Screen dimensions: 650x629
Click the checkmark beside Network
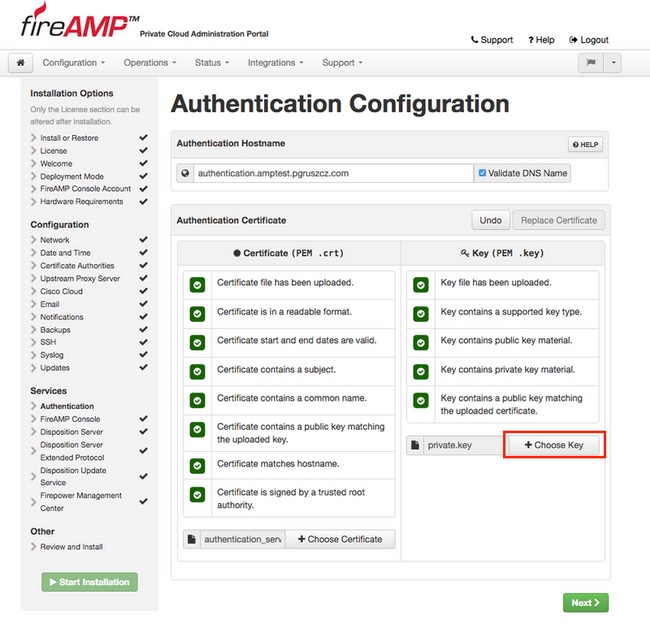point(143,240)
